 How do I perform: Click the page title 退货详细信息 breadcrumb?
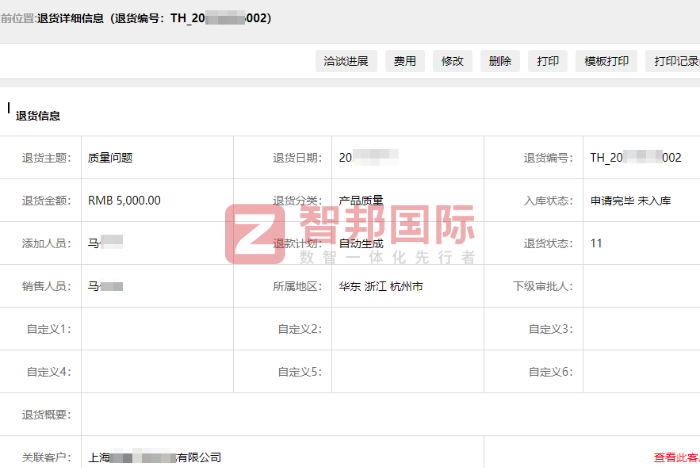tap(73, 18)
